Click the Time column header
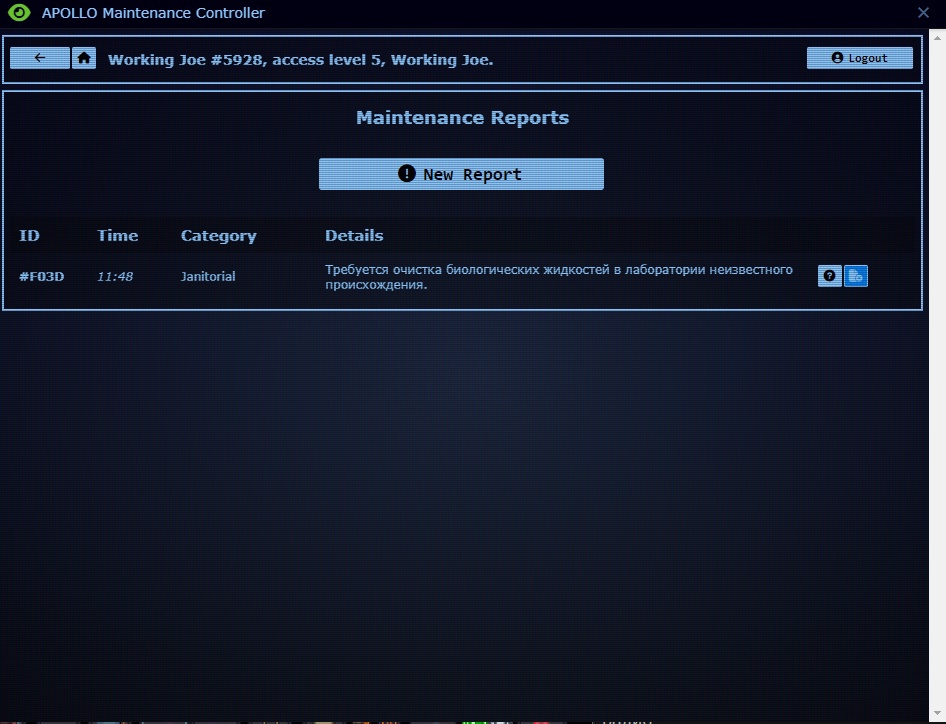Viewport: 946px width, 724px height. point(117,236)
